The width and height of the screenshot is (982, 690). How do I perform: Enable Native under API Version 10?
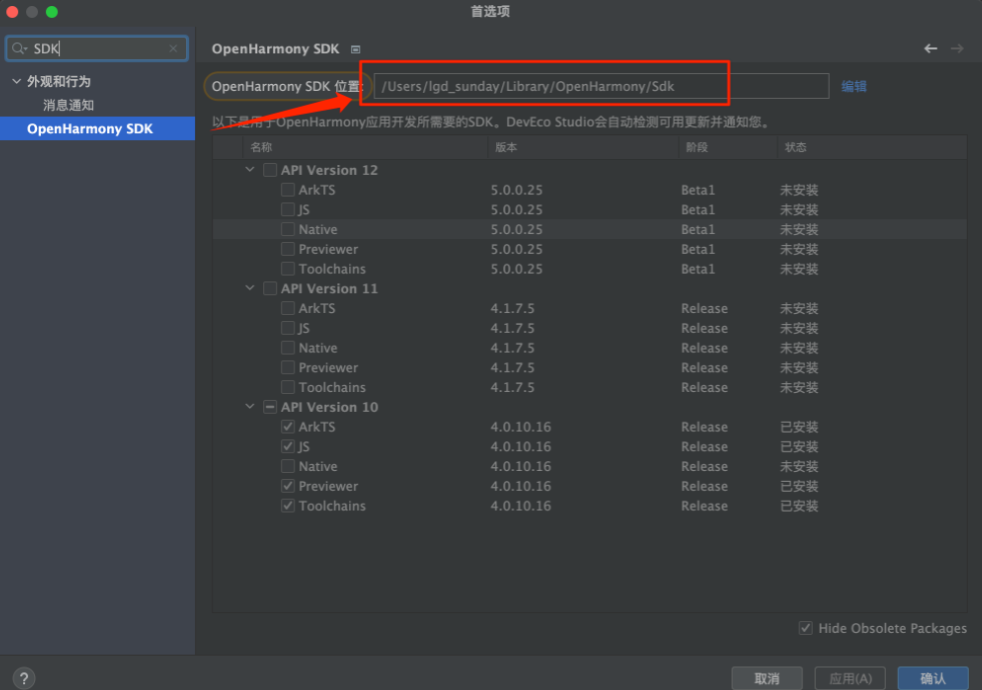pyautogui.click(x=288, y=467)
